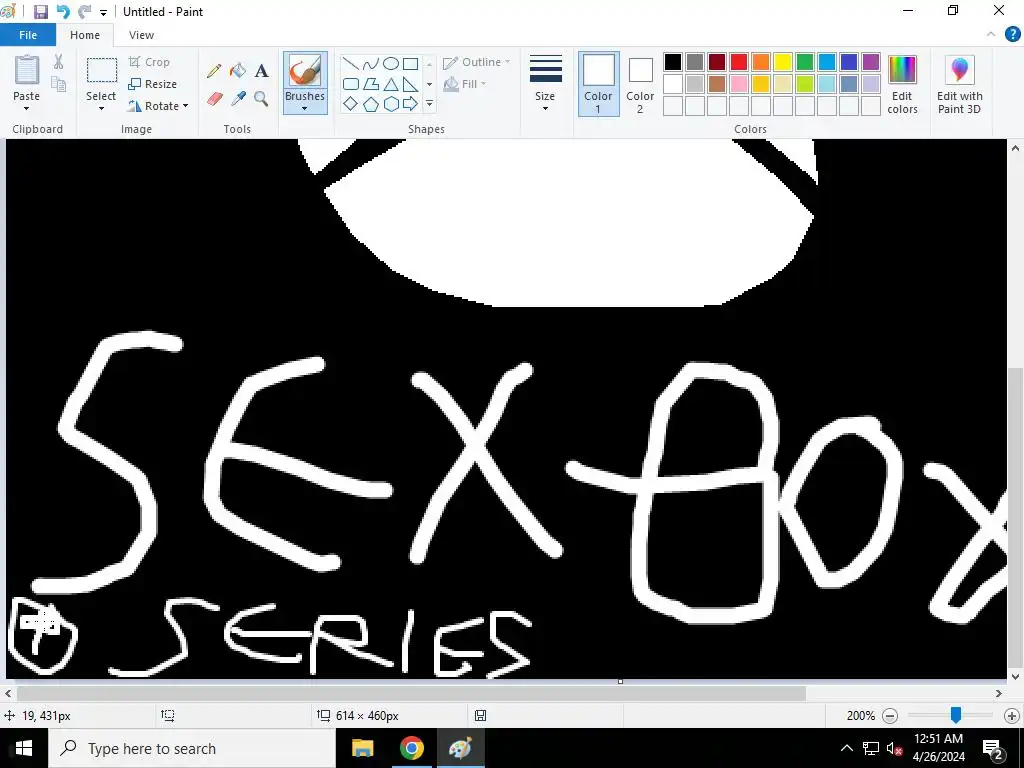1024x768 pixels.
Task: Click the Undo arrow in title bar
Action: pyautogui.click(x=63, y=12)
